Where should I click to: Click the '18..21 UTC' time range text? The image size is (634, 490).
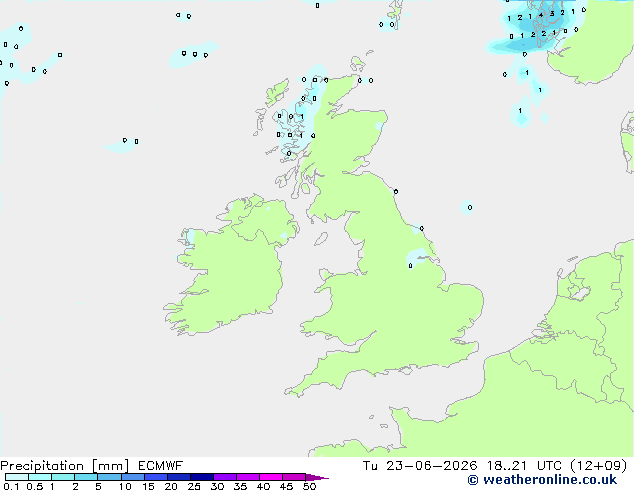(524, 466)
